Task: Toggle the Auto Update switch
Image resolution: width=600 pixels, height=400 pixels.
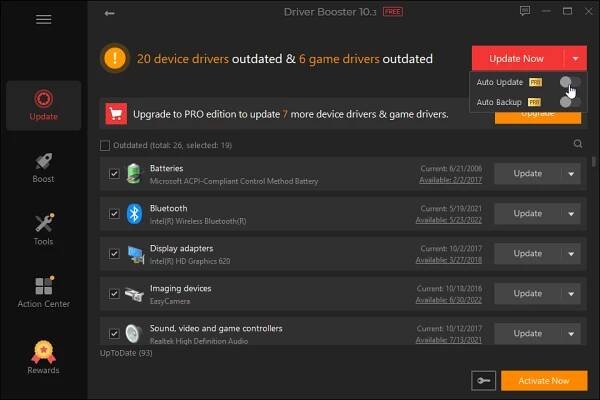Action: click(570, 83)
